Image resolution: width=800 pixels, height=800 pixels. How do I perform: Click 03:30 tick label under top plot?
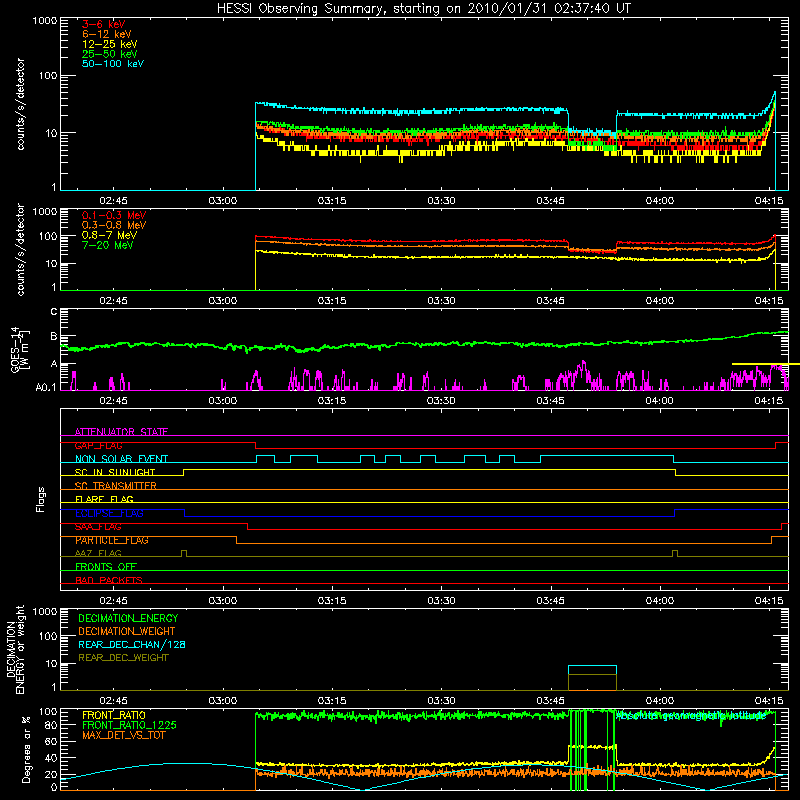pyautogui.click(x=441, y=201)
